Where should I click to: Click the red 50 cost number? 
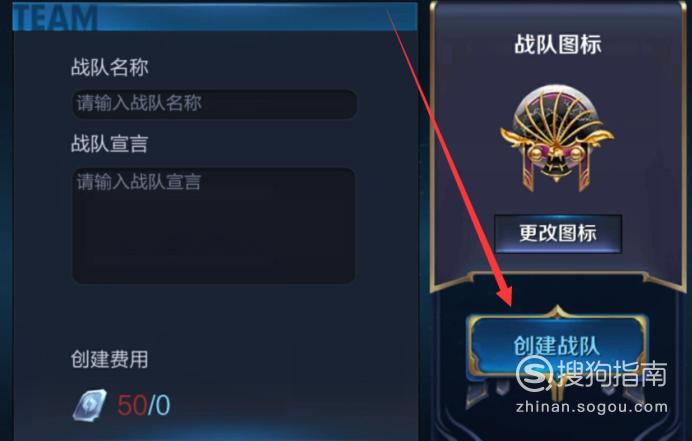[132, 405]
